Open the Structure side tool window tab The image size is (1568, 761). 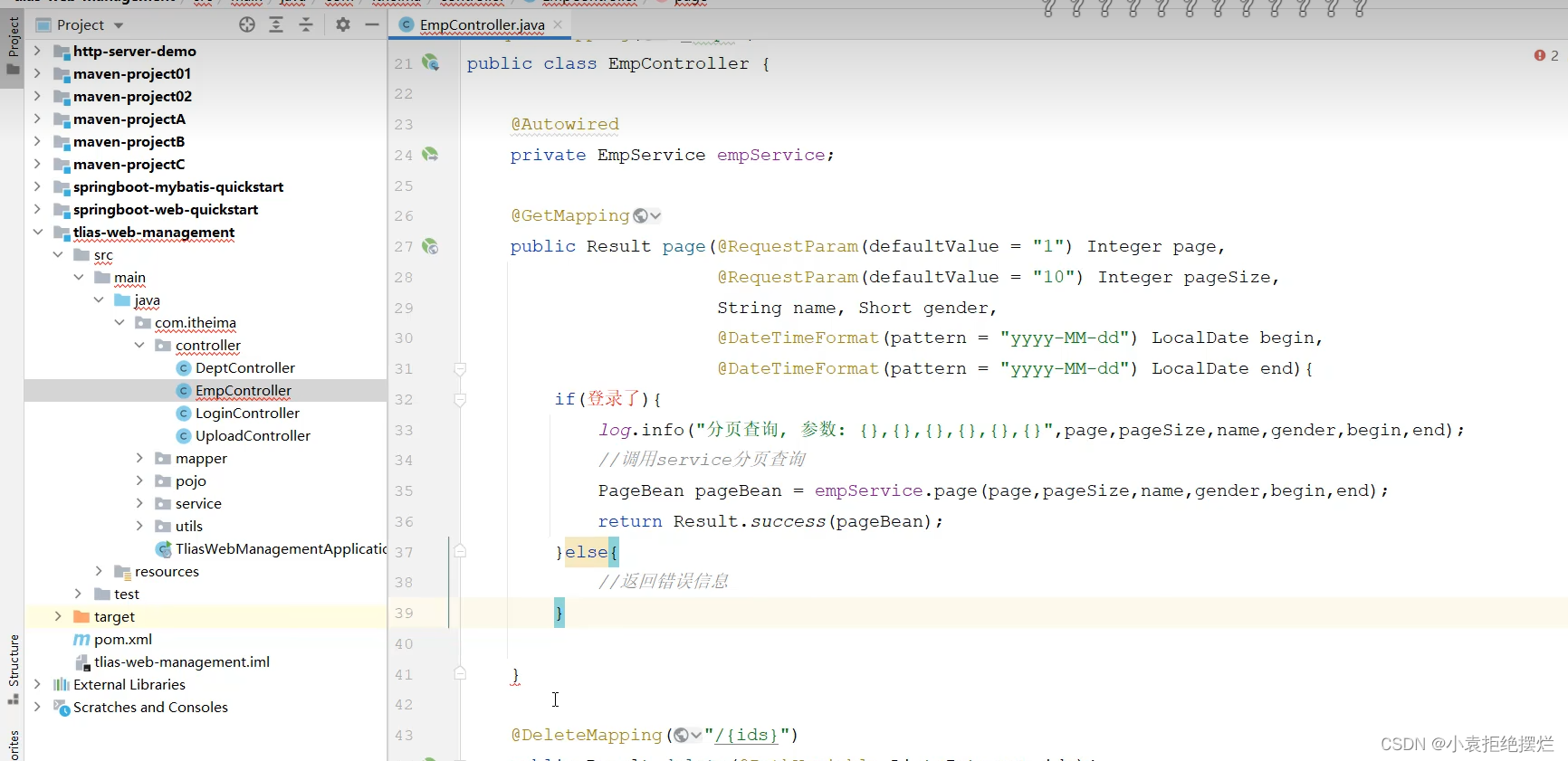click(x=13, y=670)
